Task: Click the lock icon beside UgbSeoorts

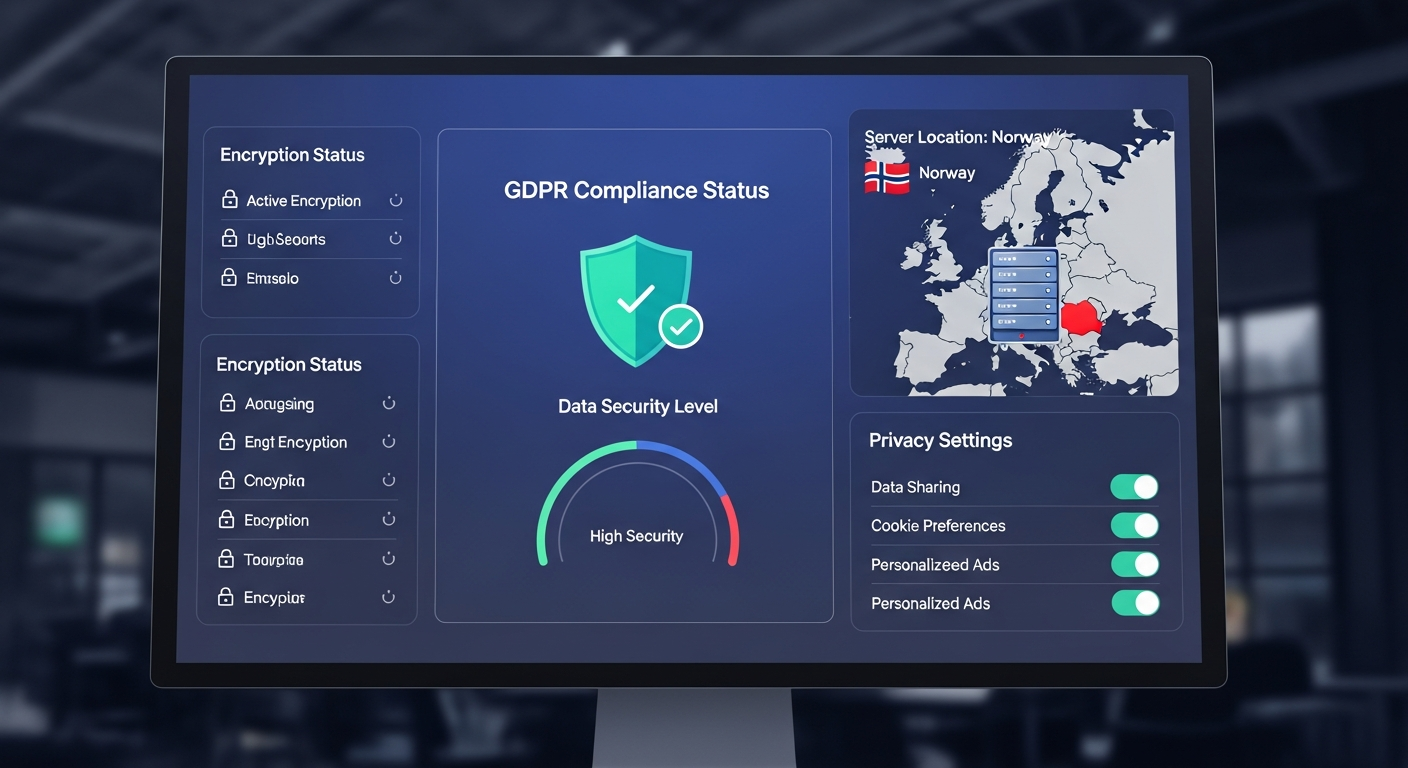Action: coord(229,238)
